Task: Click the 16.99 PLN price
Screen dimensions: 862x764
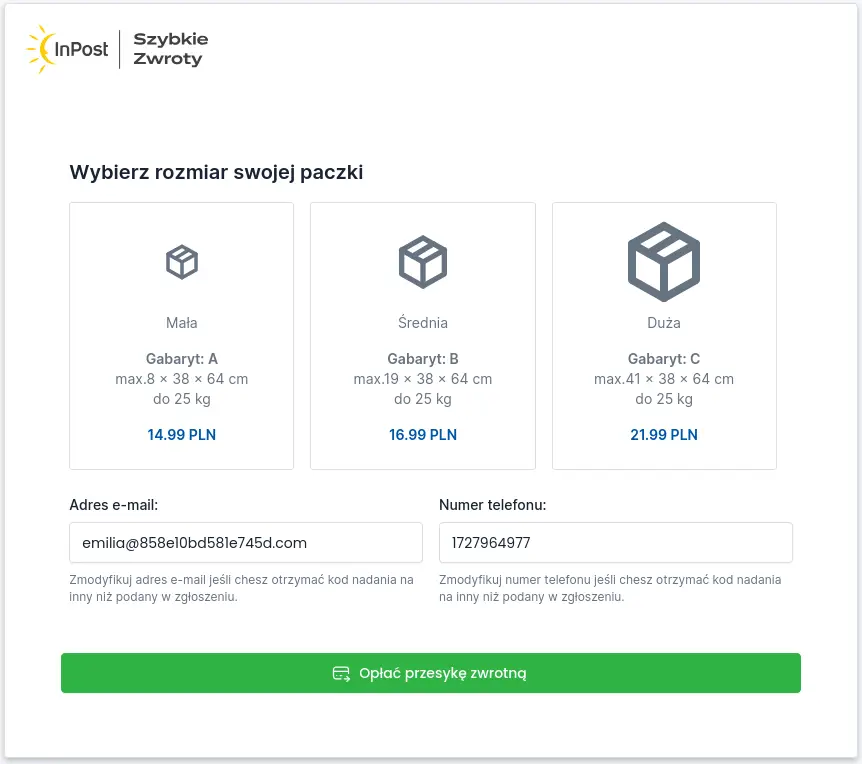Action: pos(423,435)
